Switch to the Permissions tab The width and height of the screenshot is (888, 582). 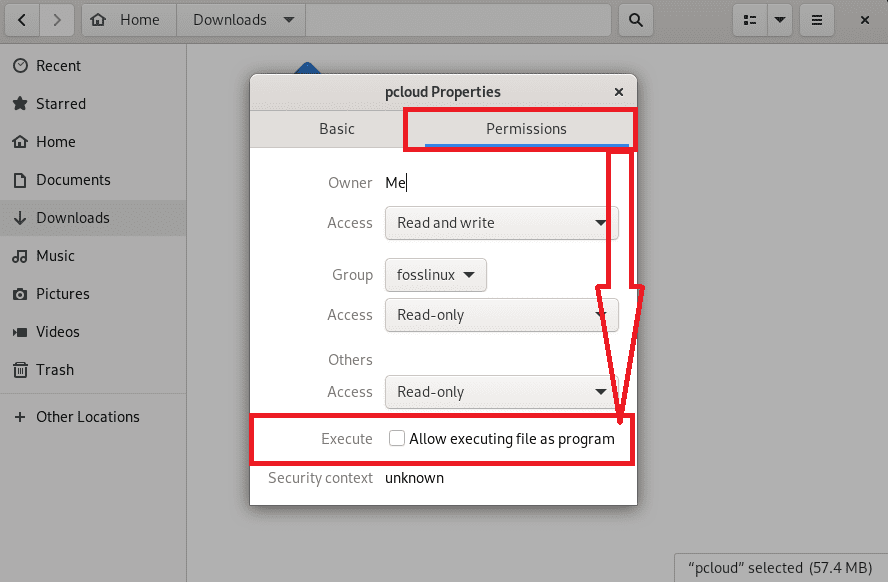click(526, 129)
